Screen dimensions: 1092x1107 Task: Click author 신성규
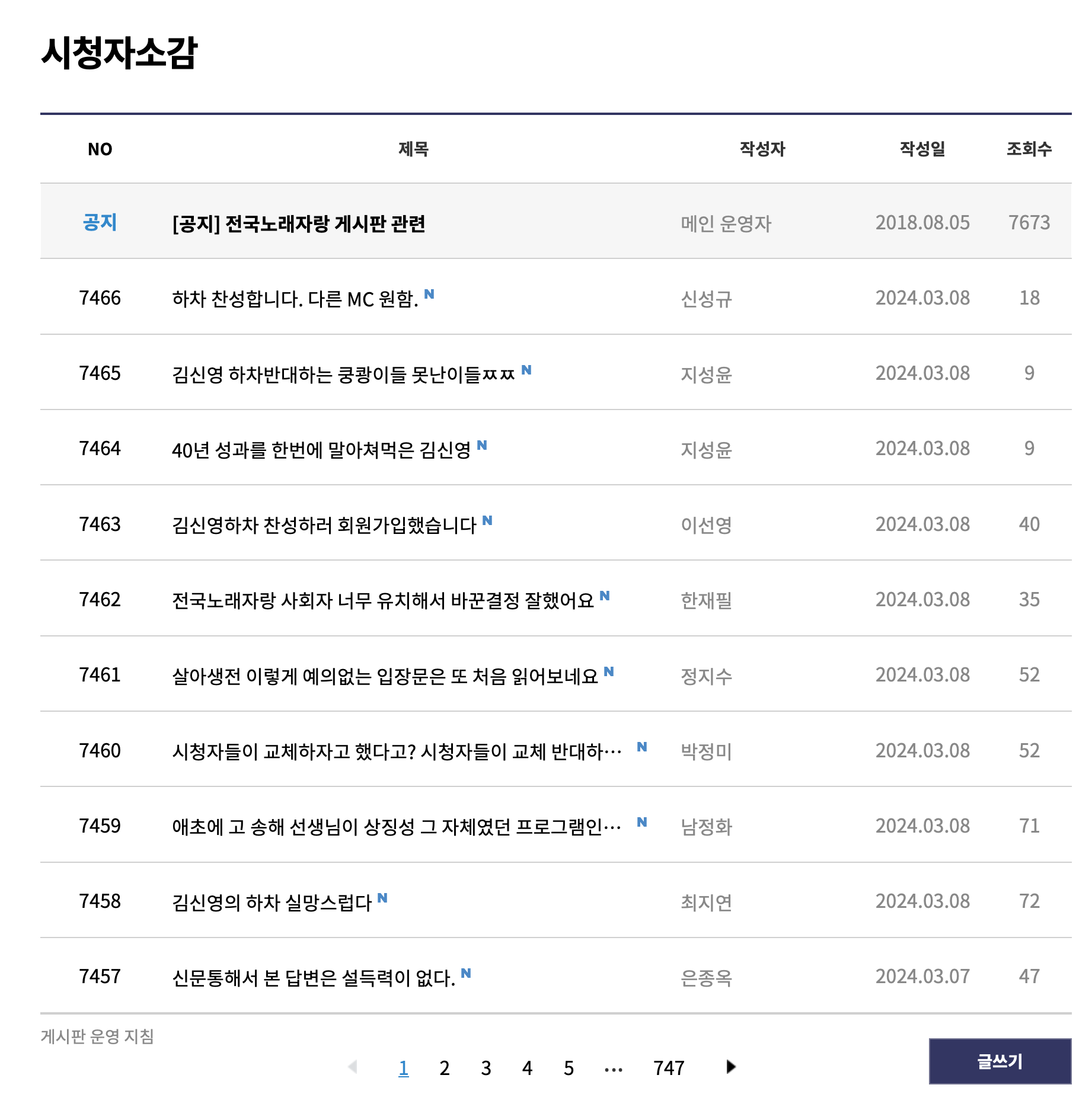(707, 299)
